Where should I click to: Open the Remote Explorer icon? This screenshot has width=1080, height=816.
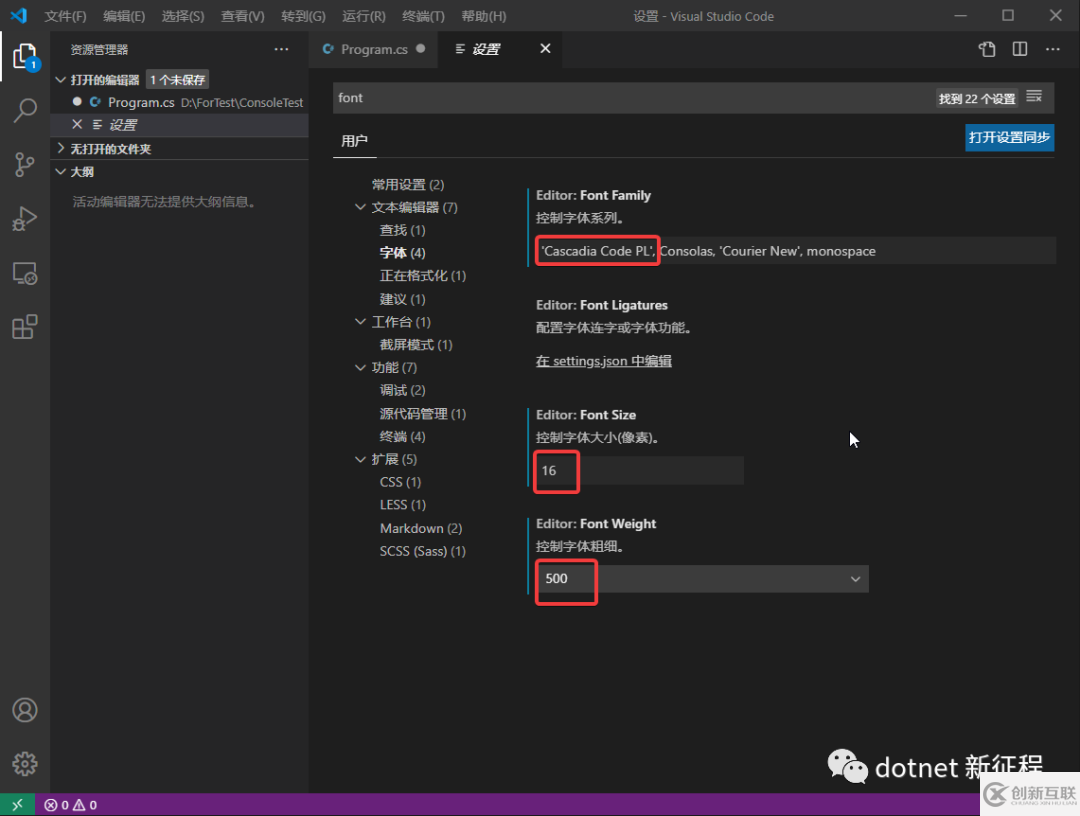coord(25,273)
